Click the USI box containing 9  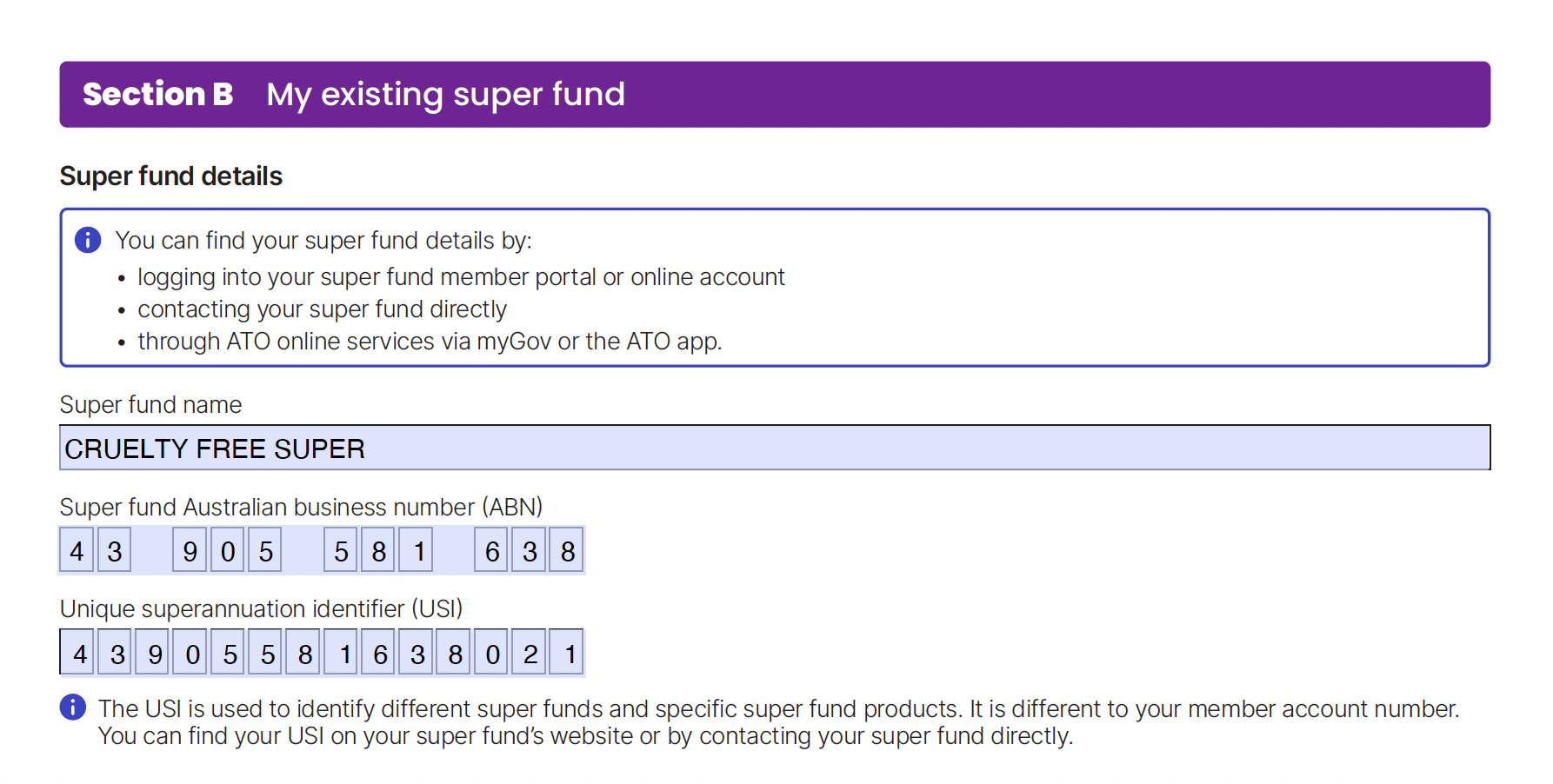pos(155,654)
